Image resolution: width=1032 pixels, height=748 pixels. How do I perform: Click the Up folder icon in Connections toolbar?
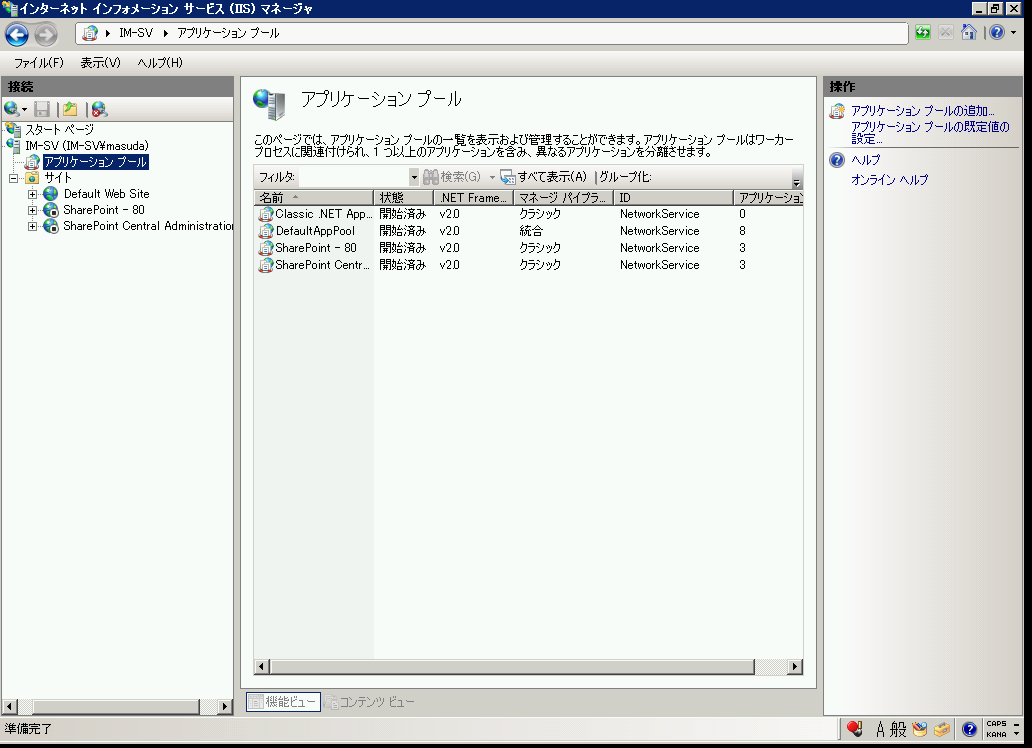coord(70,109)
